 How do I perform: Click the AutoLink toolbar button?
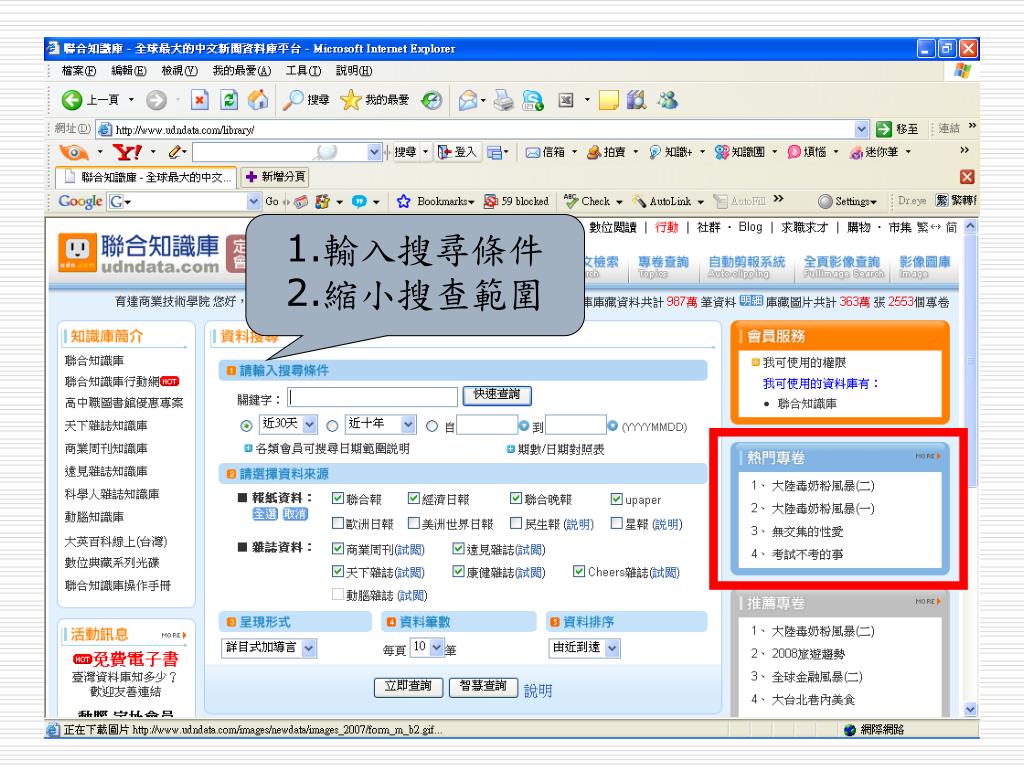tap(661, 201)
